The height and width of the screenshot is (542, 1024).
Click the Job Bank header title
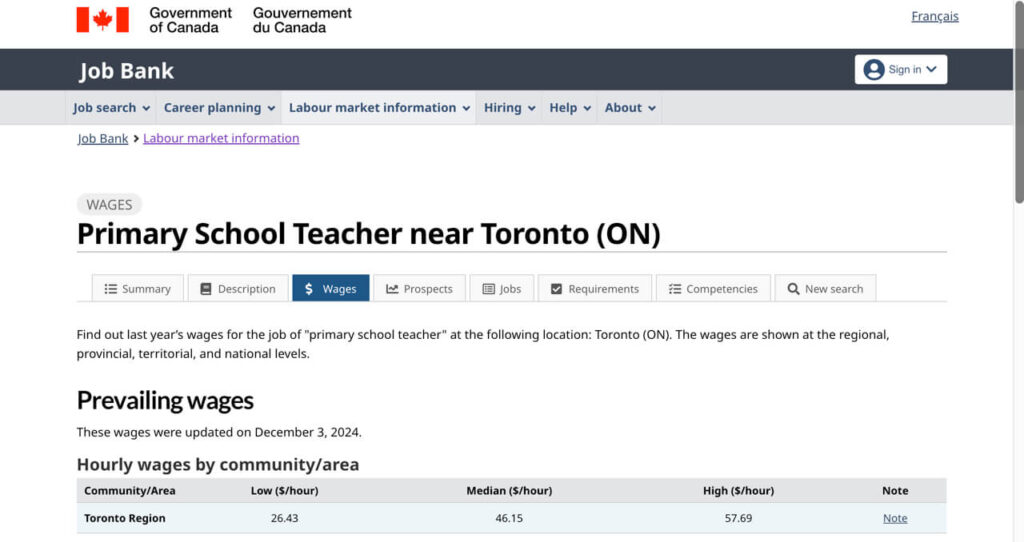click(x=127, y=71)
